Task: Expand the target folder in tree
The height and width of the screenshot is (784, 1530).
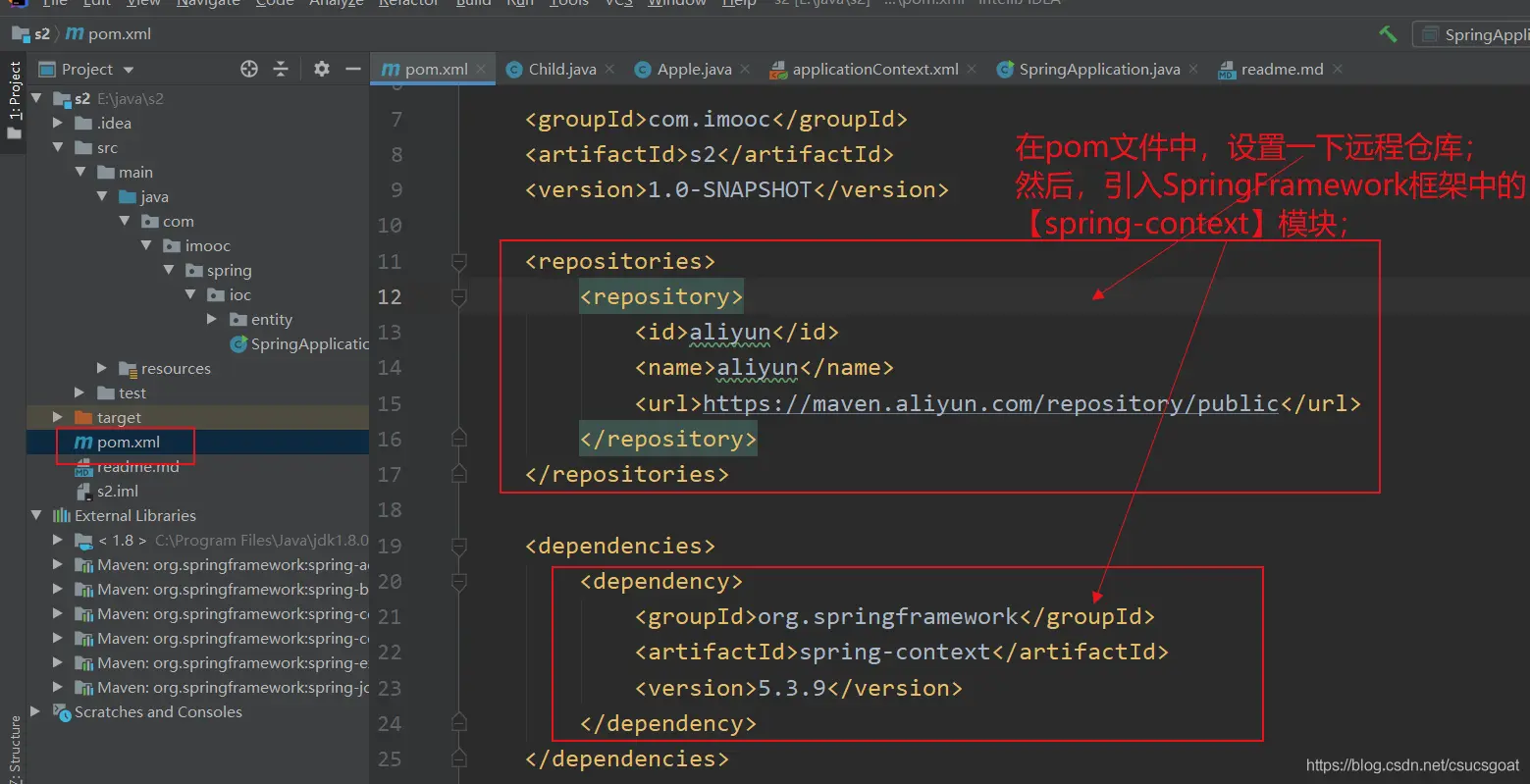Action: click(58, 417)
